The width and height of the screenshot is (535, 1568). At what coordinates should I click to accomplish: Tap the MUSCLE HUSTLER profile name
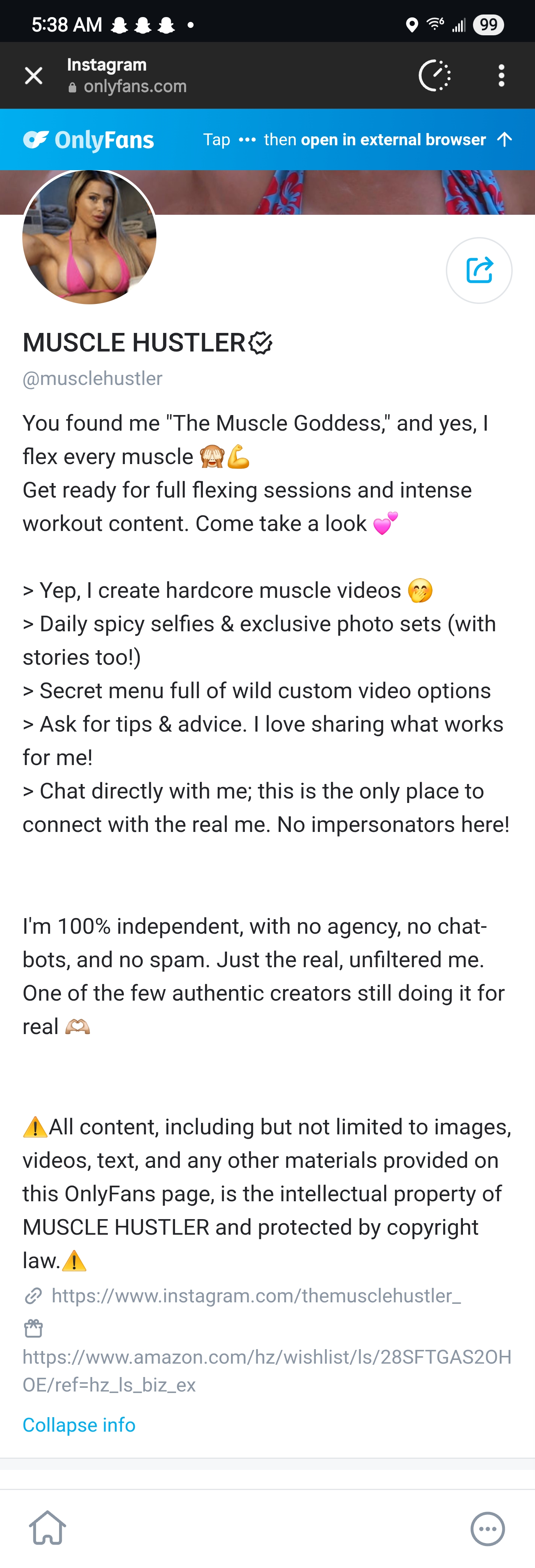coord(134,343)
